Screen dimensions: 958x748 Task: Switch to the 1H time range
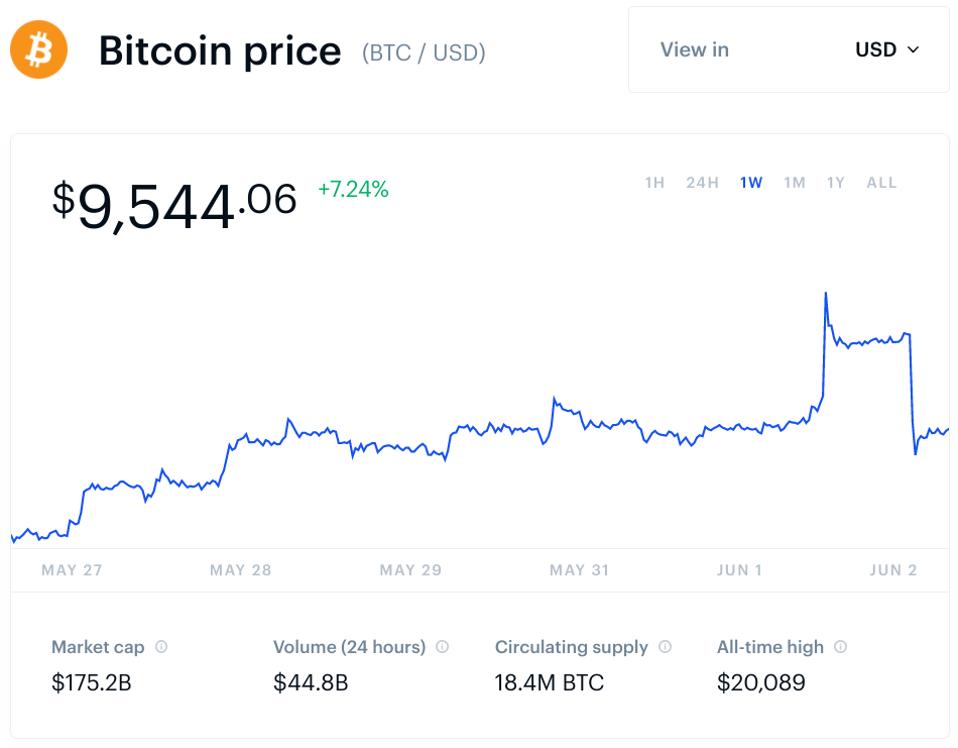tap(654, 183)
